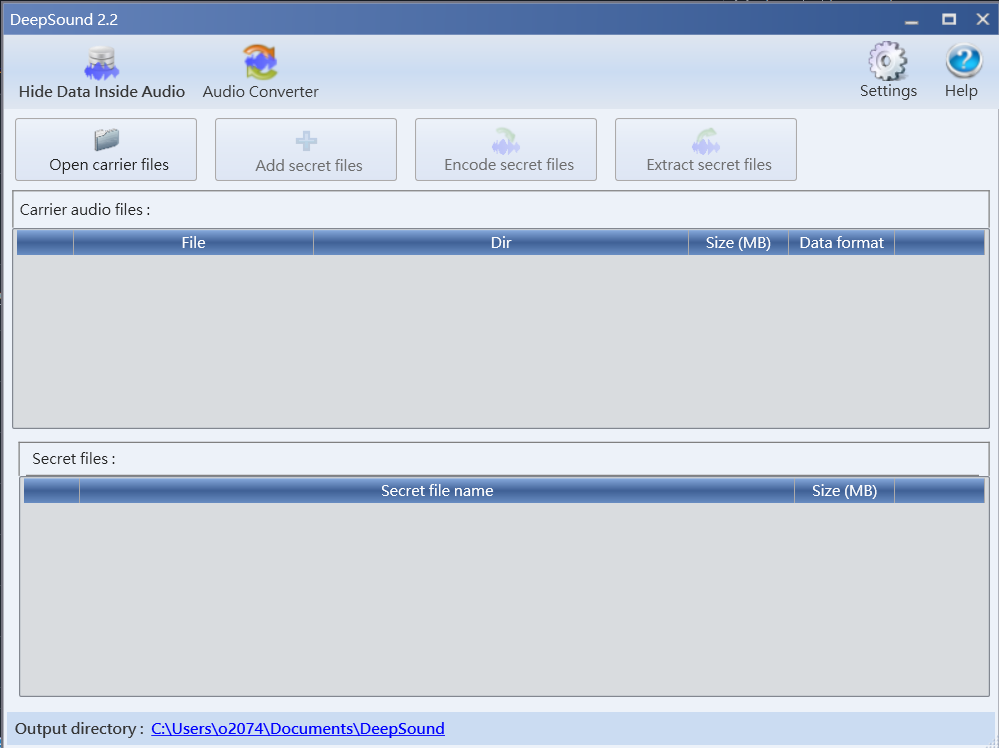Open the output directory path link

tap(298, 728)
